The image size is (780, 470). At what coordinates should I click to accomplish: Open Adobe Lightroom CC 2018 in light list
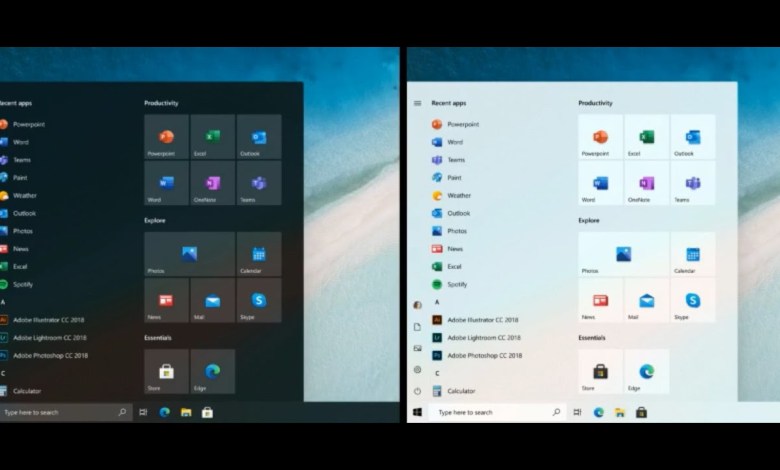(x=476, y=338)
